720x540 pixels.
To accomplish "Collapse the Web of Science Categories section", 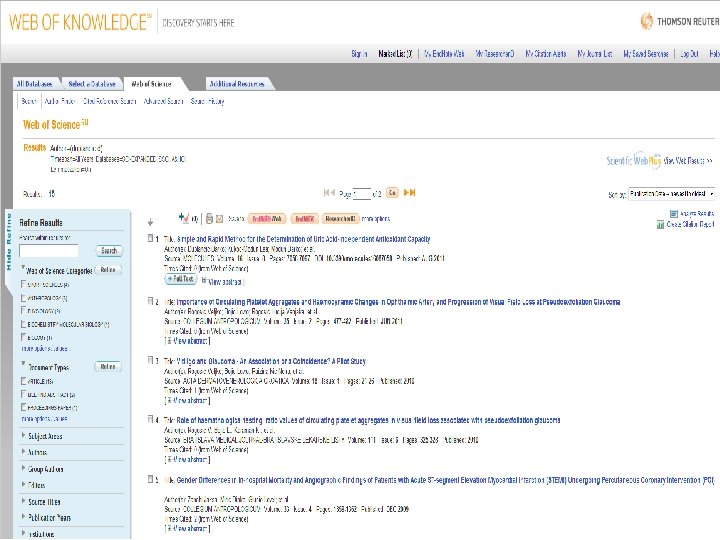I will coord(23,268).
